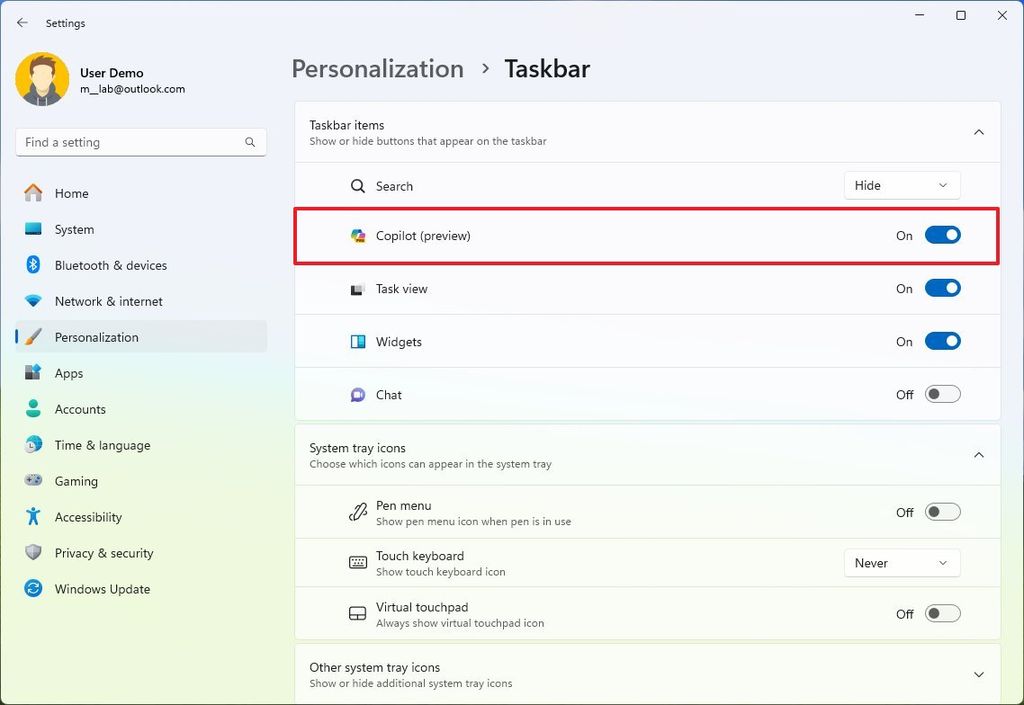Click the Touch keyboard icon

pyautogui.click(x=357, y=562)
